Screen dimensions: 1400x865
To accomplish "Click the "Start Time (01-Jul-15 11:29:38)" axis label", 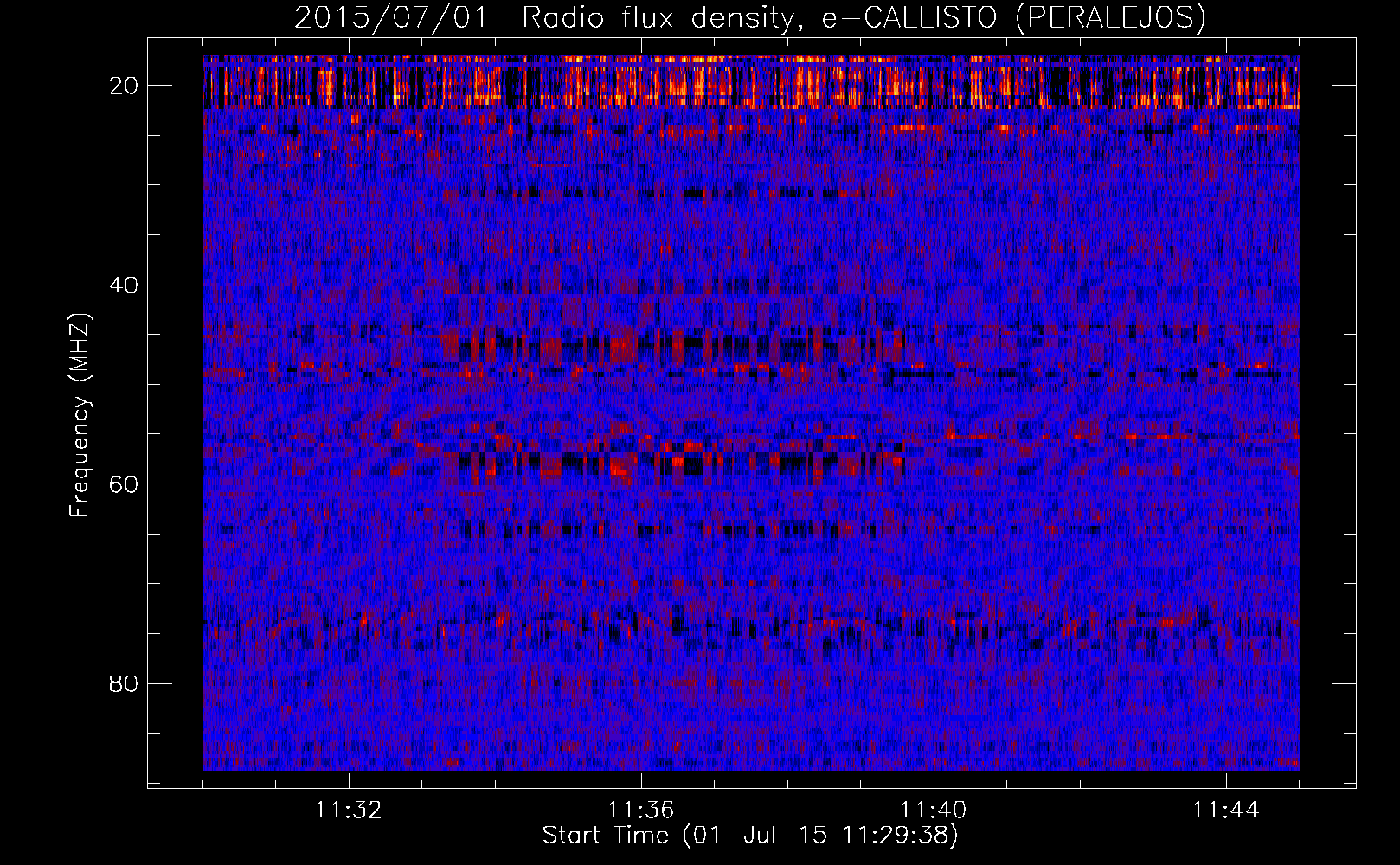I will [x=750, y=836].
